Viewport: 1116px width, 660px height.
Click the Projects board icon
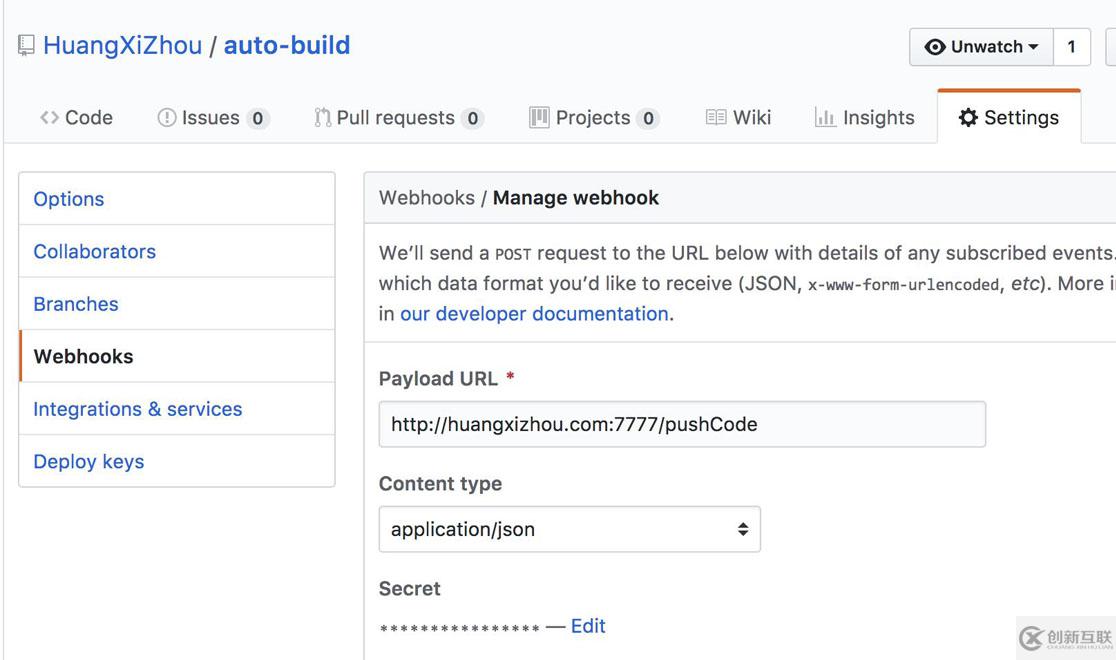[x=539, y=118]
